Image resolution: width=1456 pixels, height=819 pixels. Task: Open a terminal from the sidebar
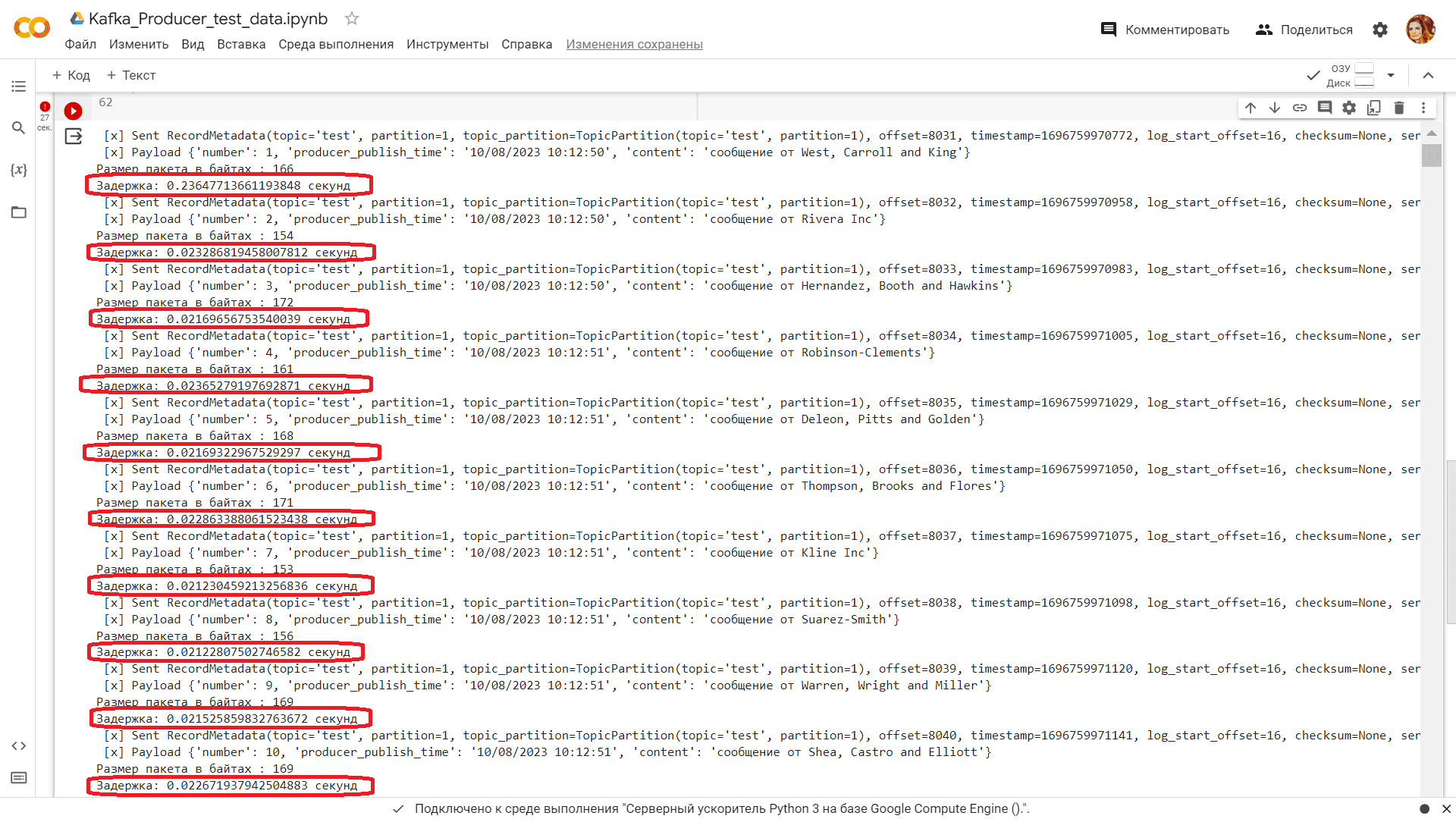coord(18,777)
